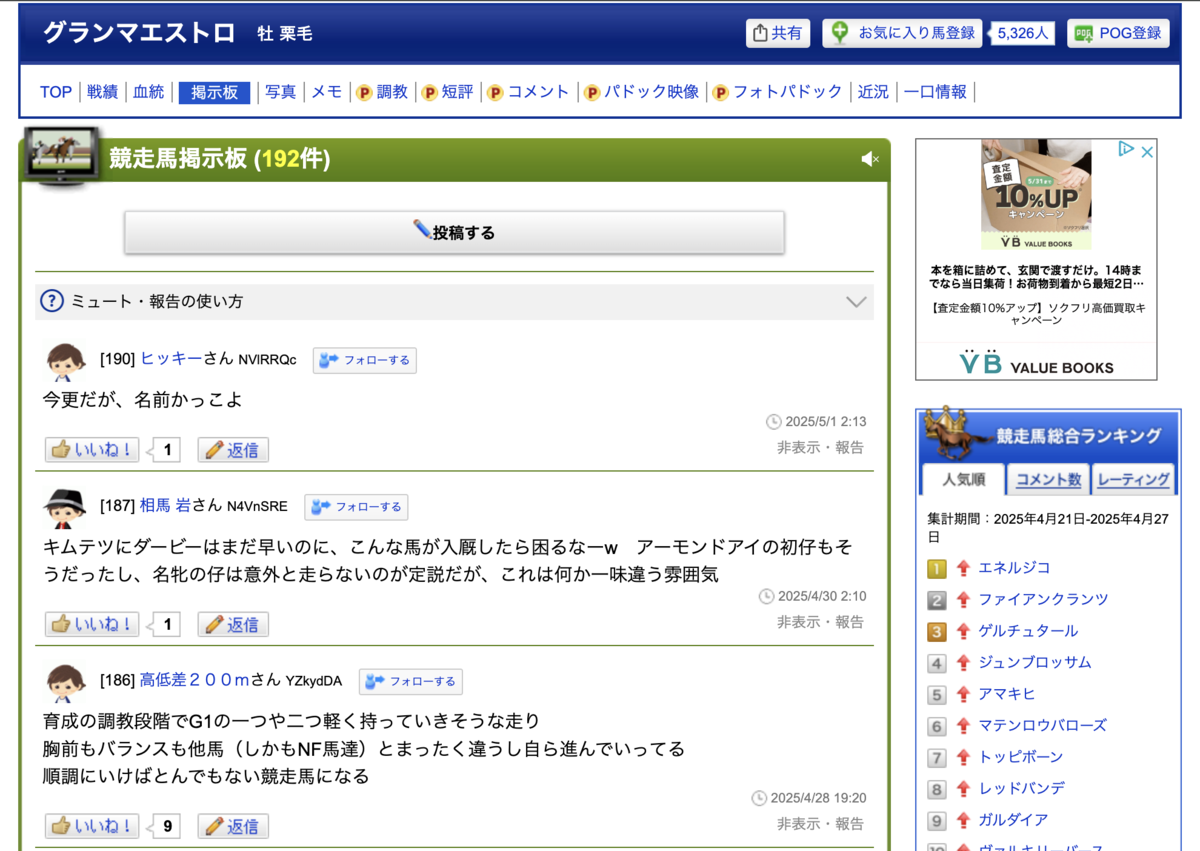Image resolution: width=1200 pixels, height=851 pixels.
Task: Click 相馬 岩's hat avatar image
Action: pyautogui.click(x=66, y=508)
